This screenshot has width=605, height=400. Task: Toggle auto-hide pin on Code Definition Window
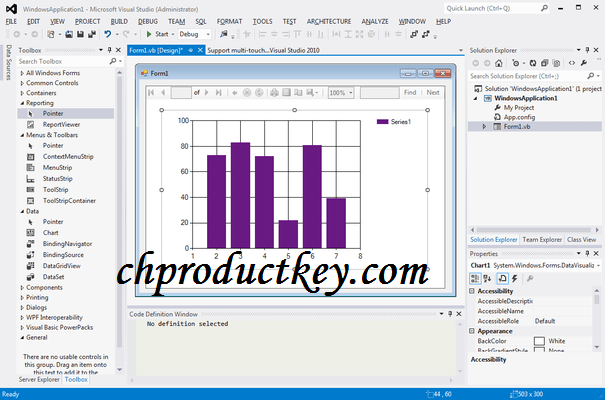click(450, 314)
